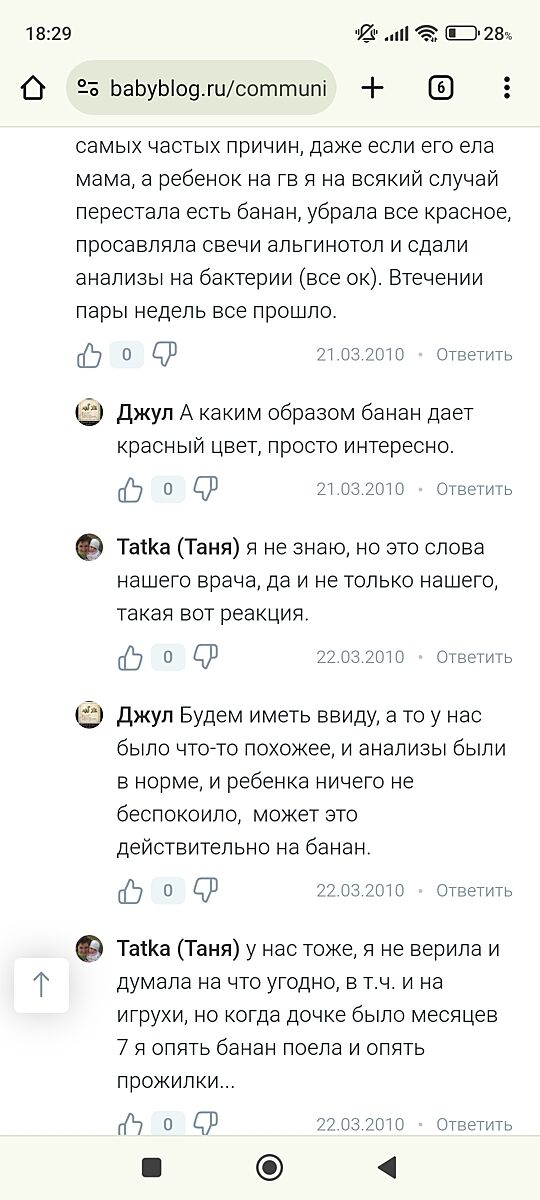Open Tatka (Таня) username link about игрухи
The height and width of the screenshot is (1200, 540).
[178, 948]
